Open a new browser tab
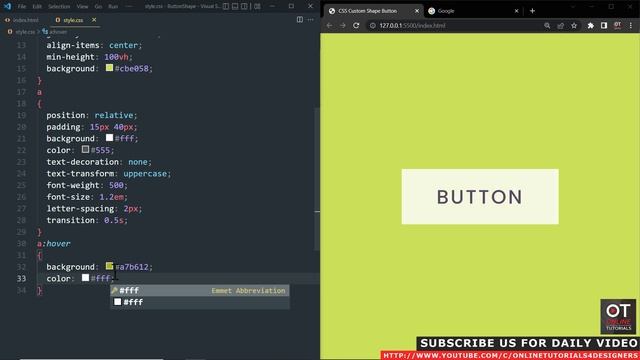The height and width of the screenshot is (360, 640). (532, 11)
